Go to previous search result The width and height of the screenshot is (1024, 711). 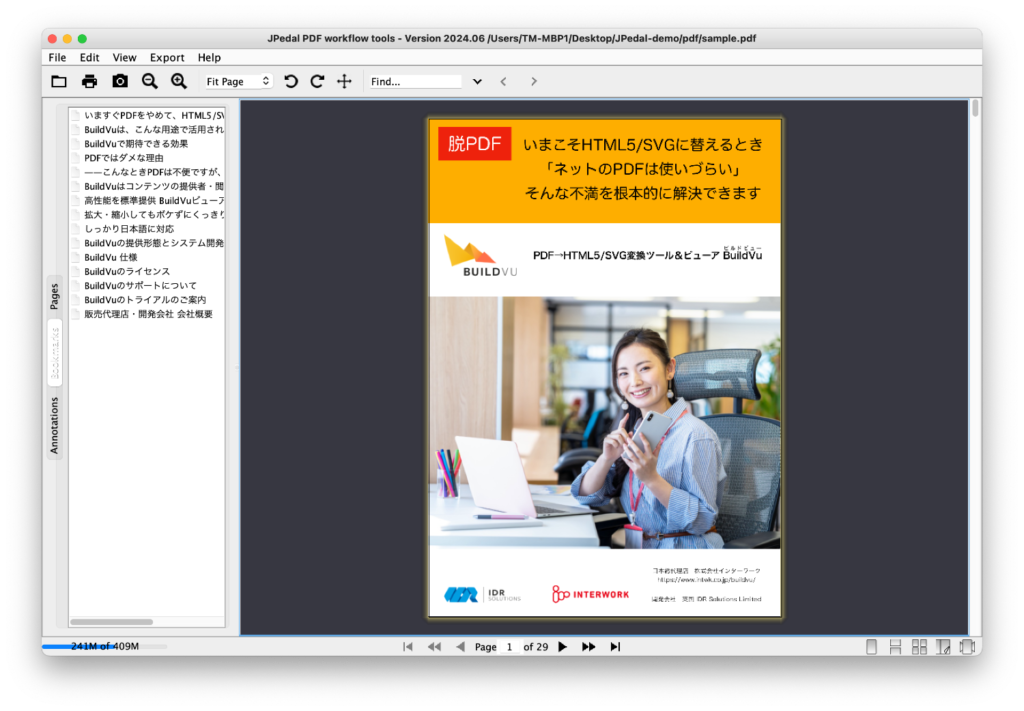click(504, 82)
